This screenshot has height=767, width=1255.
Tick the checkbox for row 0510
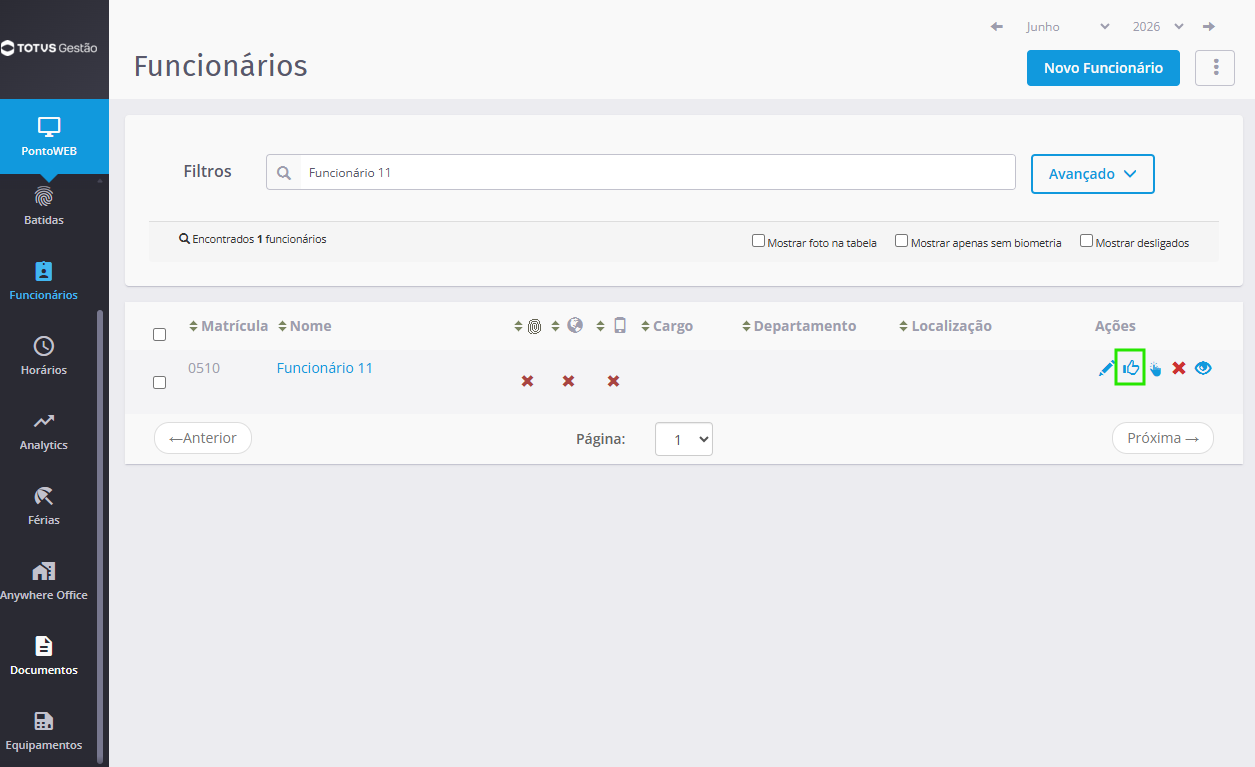click(x=159, y=382)
